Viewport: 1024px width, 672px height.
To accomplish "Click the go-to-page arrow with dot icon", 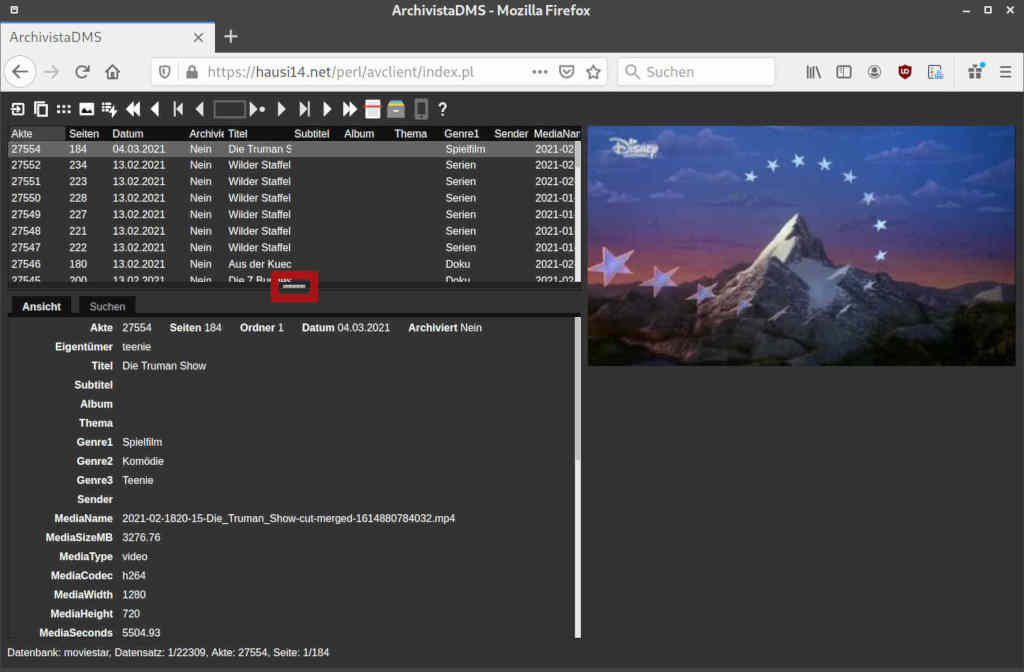I will point(257,109).
